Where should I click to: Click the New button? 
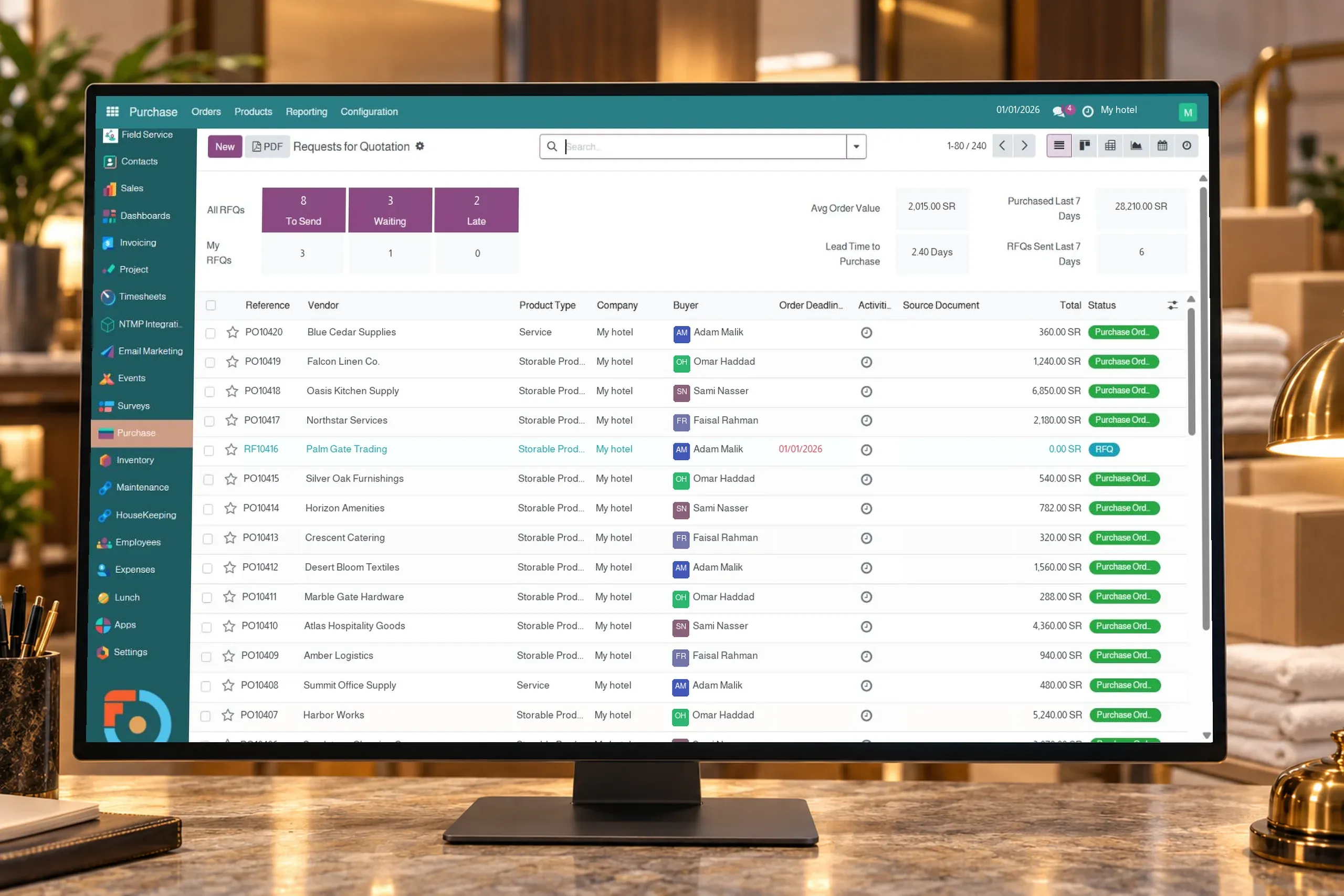[225, 146]
